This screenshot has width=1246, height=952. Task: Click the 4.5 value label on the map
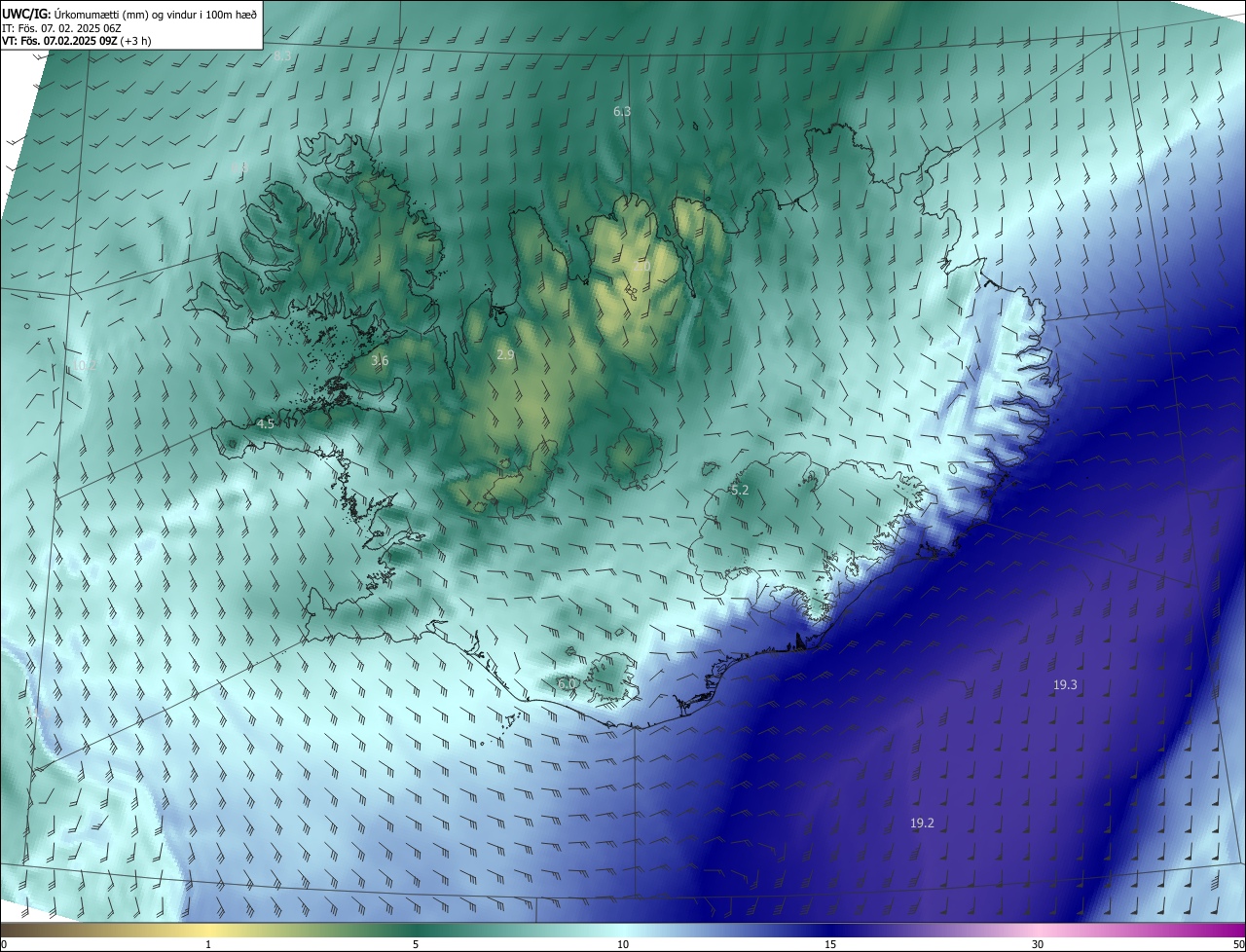[x=266, y=424]
